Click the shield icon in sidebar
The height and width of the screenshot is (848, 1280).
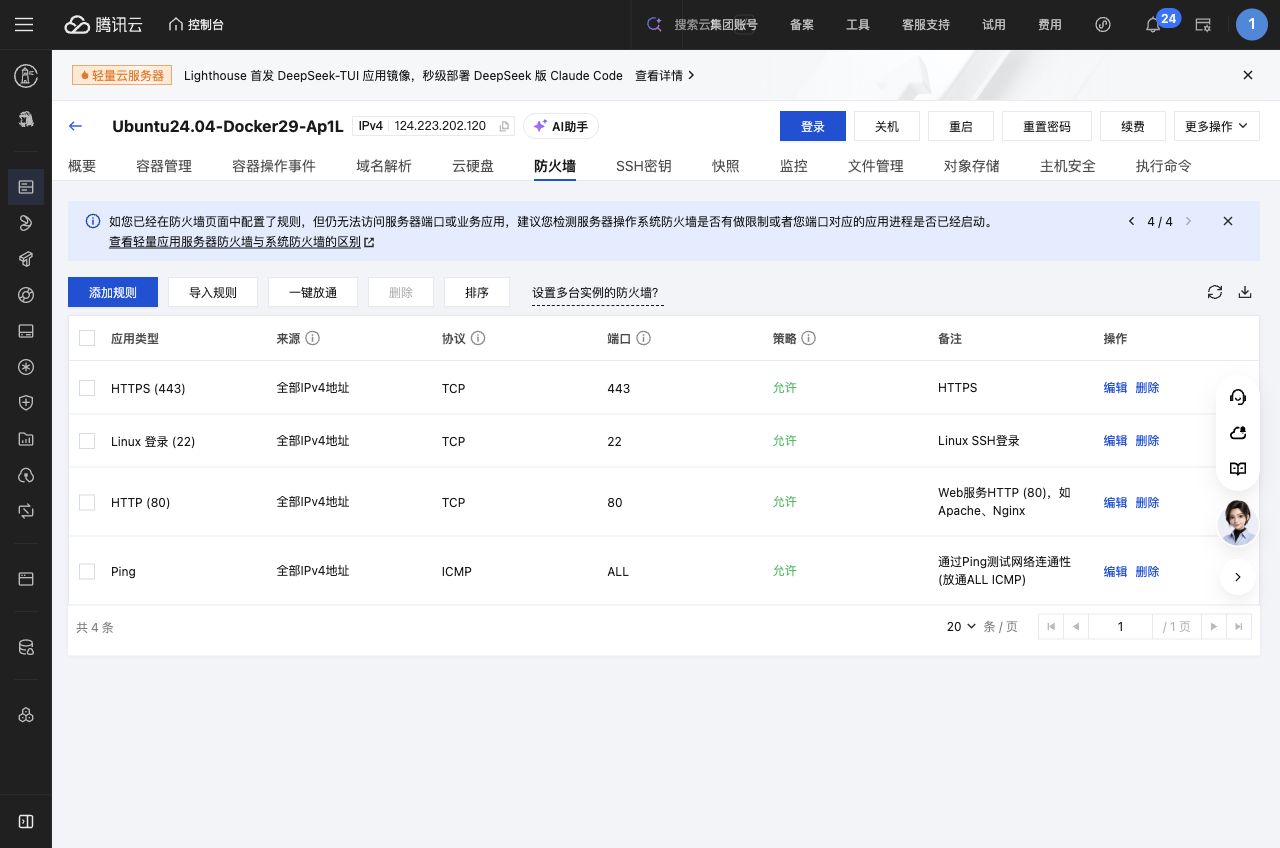tap(26, 402)
